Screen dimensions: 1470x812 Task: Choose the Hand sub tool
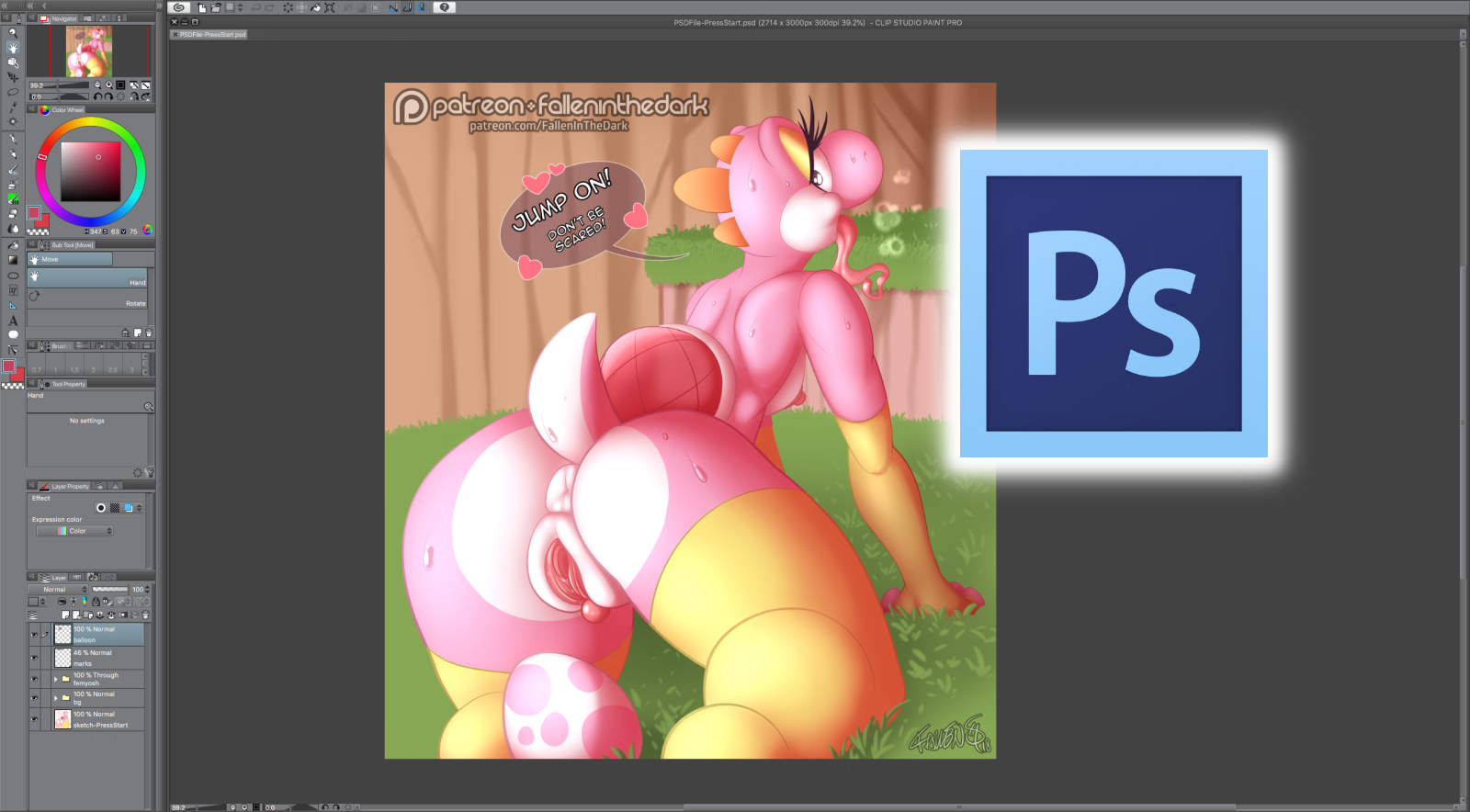click(x=87, y=278)
